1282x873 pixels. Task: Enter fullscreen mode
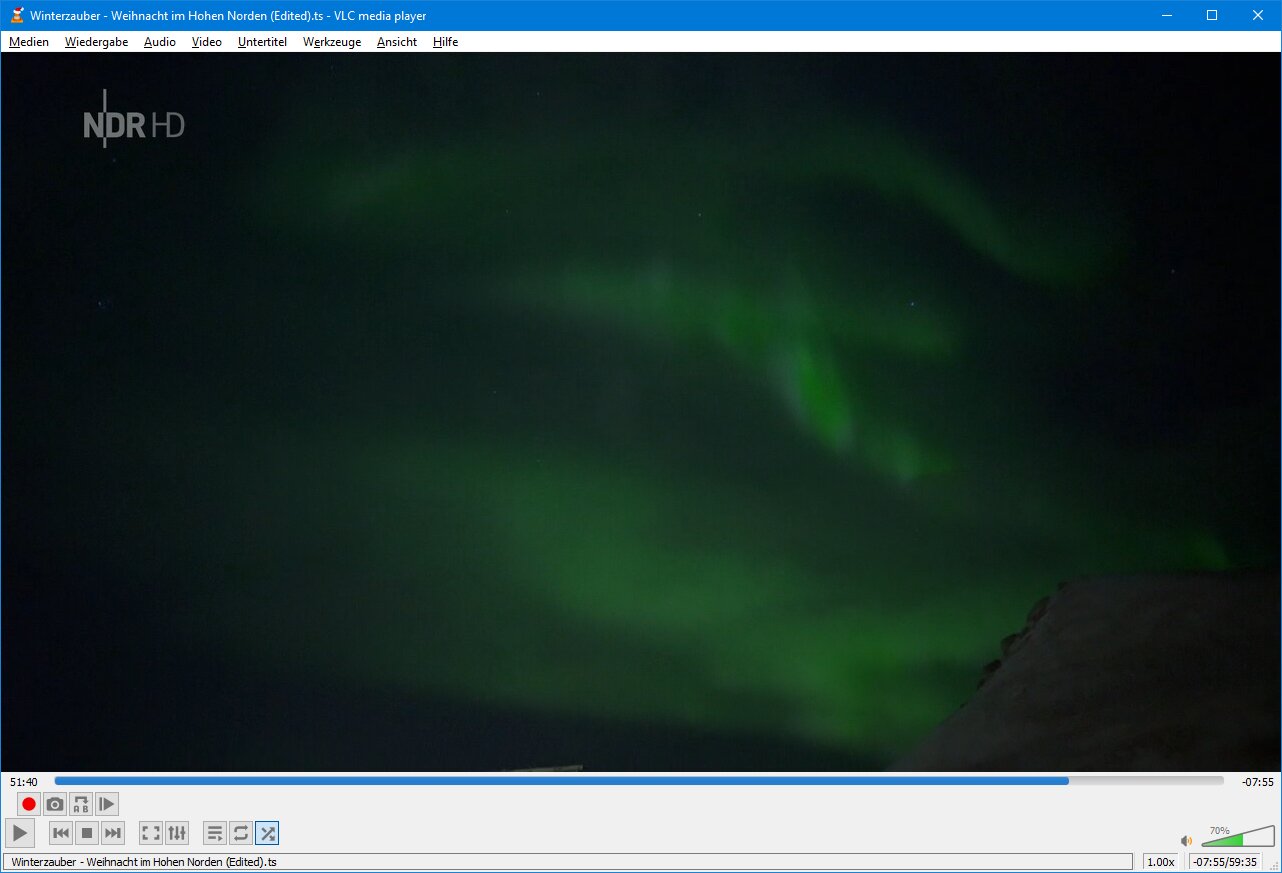pyautogui.click(x=151, y=833)
